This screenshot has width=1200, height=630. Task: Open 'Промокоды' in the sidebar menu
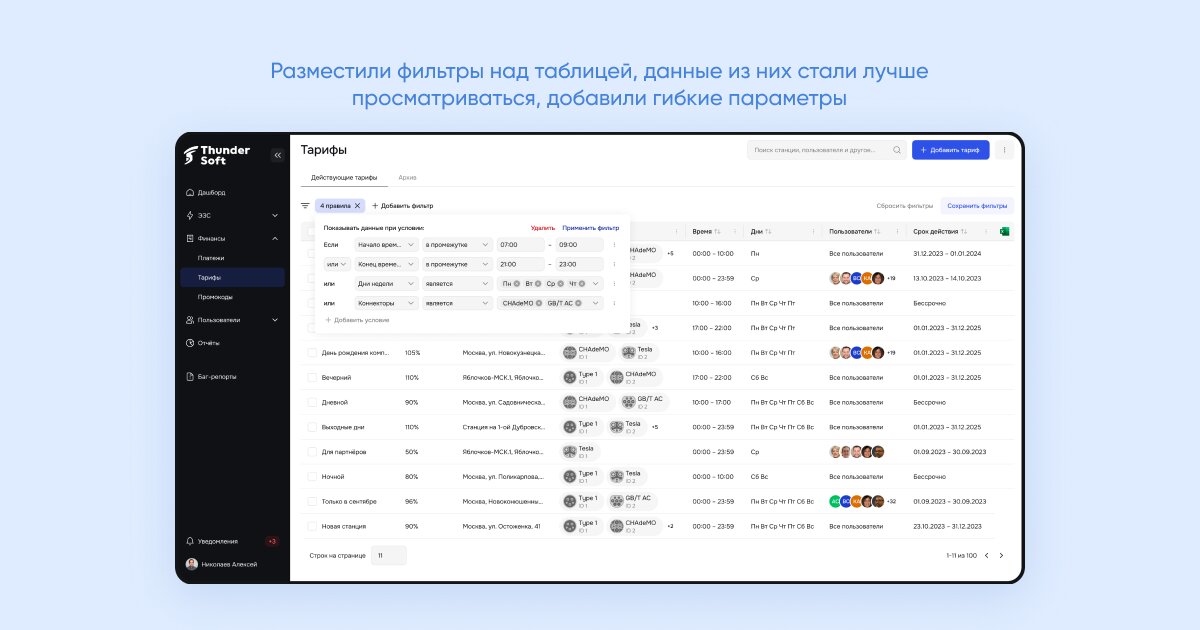(215, 297)
